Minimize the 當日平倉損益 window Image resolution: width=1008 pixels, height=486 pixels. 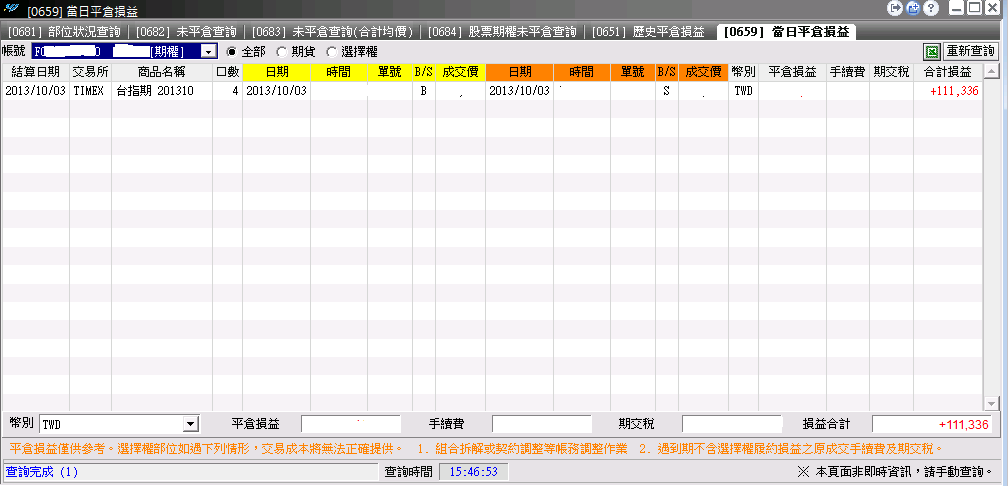pos(958,8)
